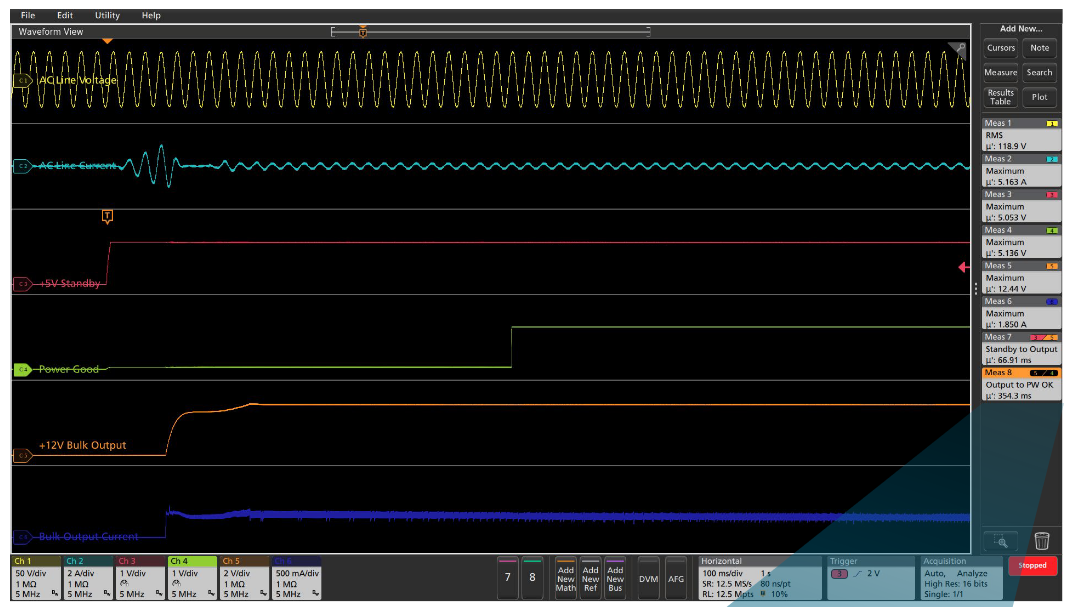This screenshot has width=1072, height=607.
Task: Open the AFG generator panel
Action: (675, 577)
